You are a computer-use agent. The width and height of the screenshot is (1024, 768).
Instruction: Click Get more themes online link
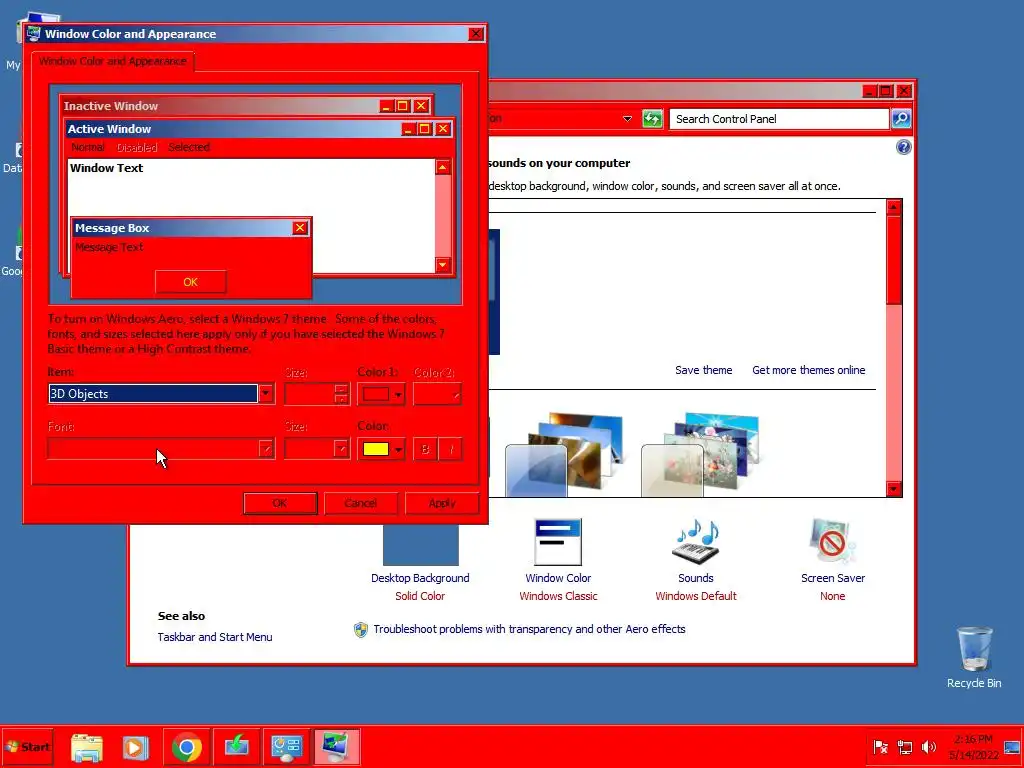tap(808, 370)
